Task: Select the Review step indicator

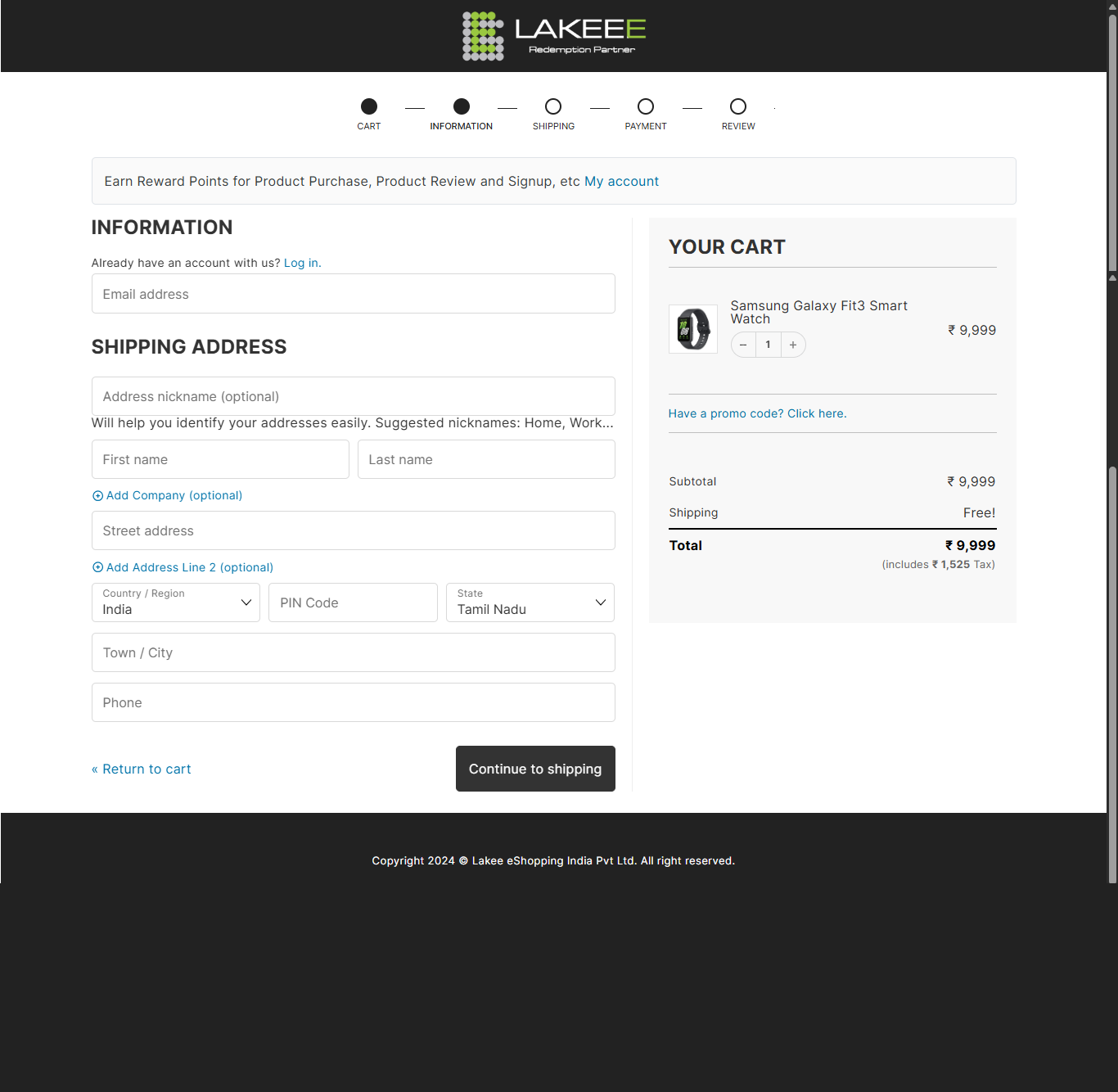Action: click(x=738, y=106)
